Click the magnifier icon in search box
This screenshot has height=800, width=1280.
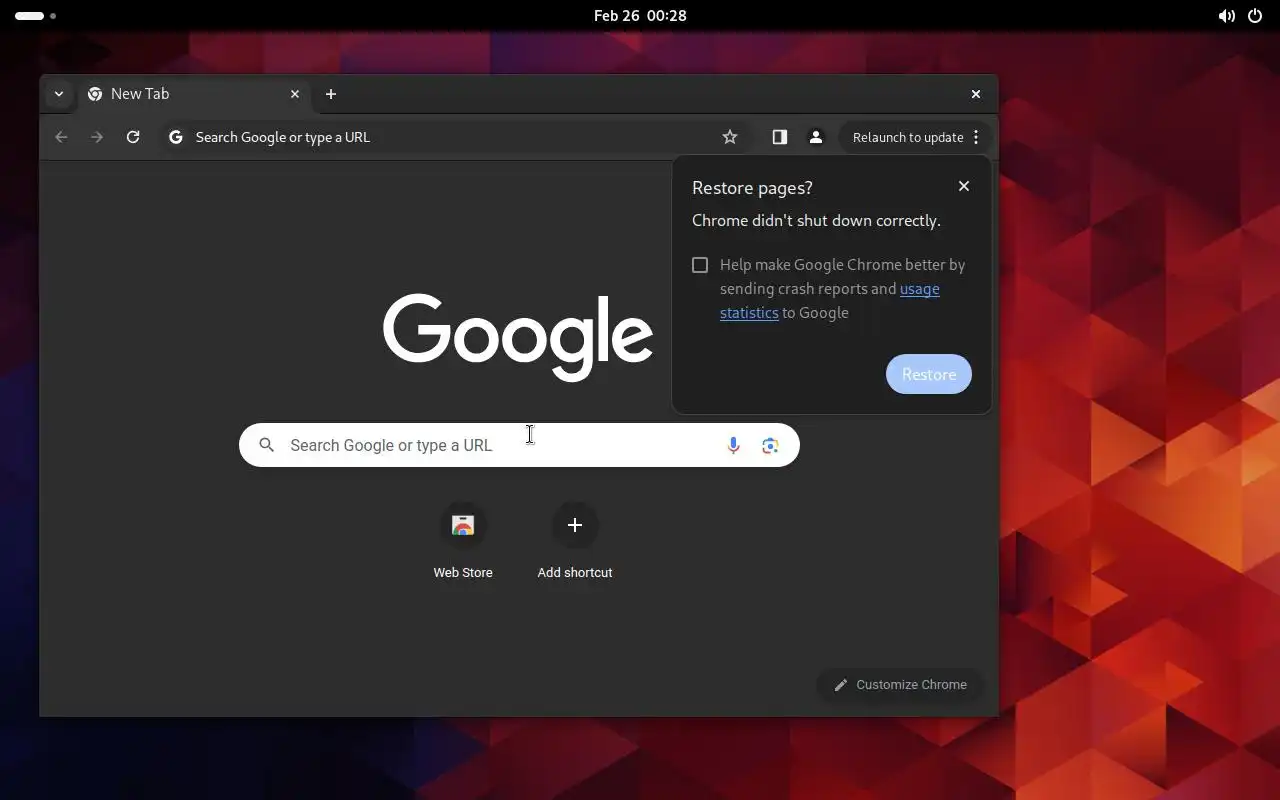point(266,445)
